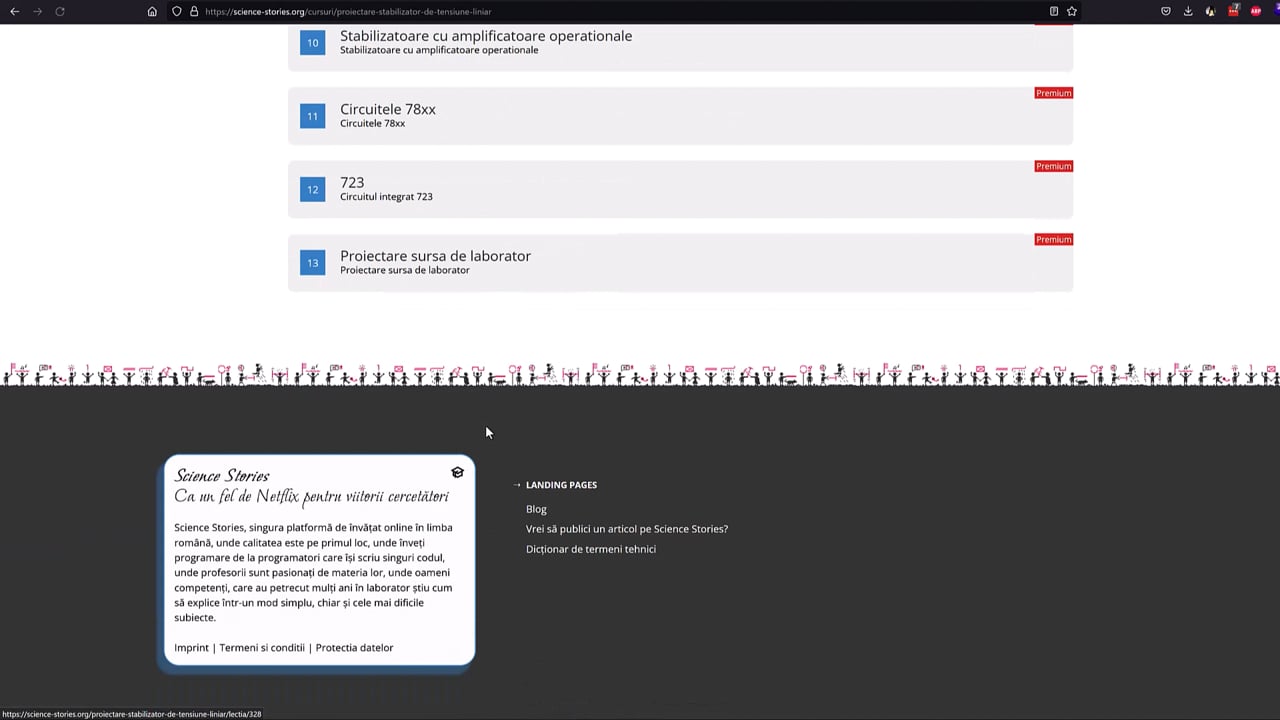View site security padlock info
Screen dimensions: 1280x720
click(x=193, y=11)
